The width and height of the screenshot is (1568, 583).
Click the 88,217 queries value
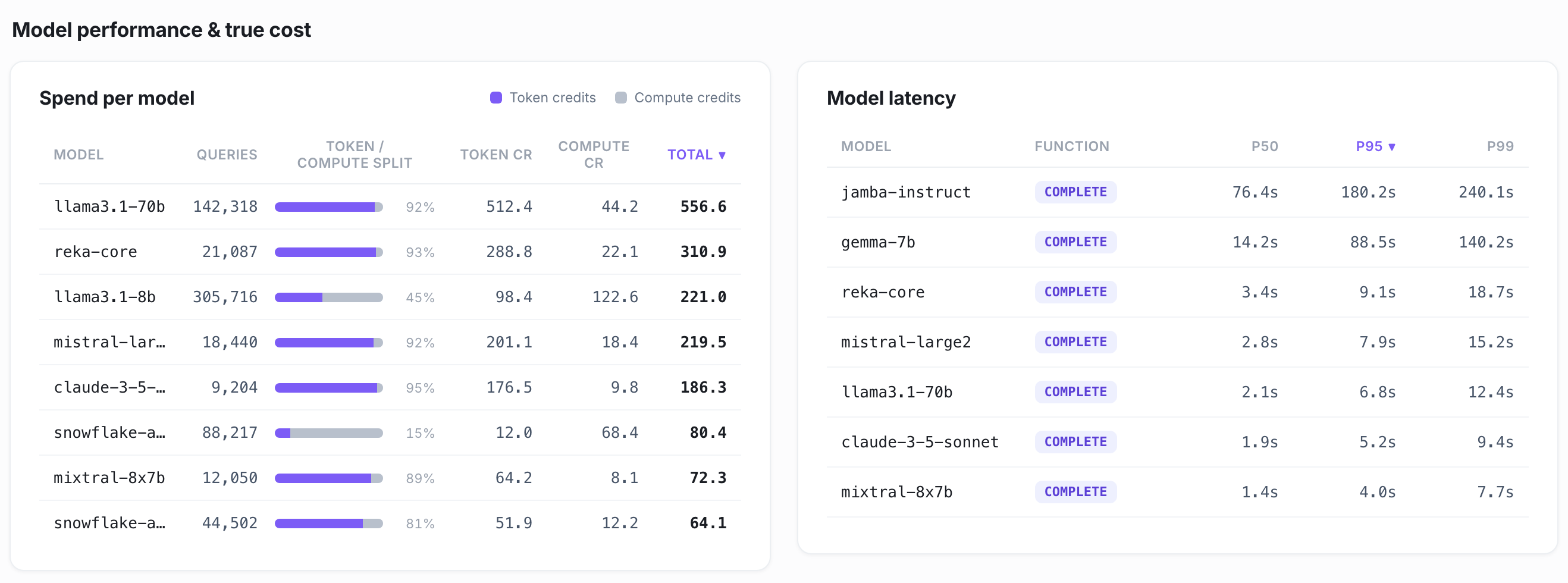[230, 432]
